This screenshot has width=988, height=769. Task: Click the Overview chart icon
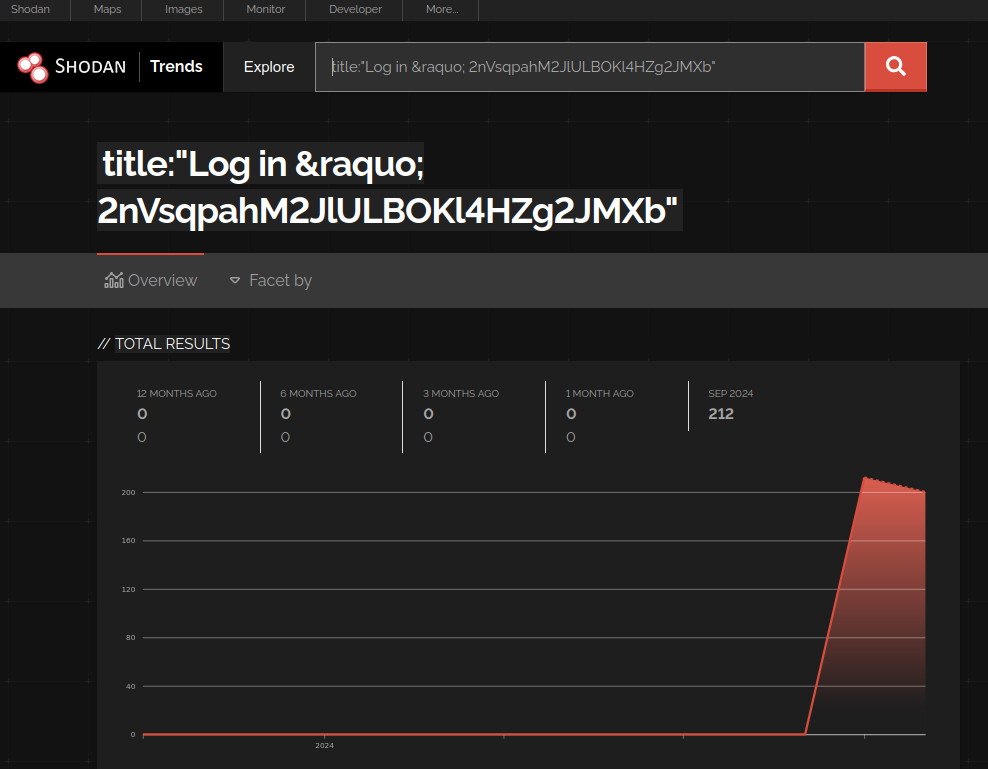(114, 280)
